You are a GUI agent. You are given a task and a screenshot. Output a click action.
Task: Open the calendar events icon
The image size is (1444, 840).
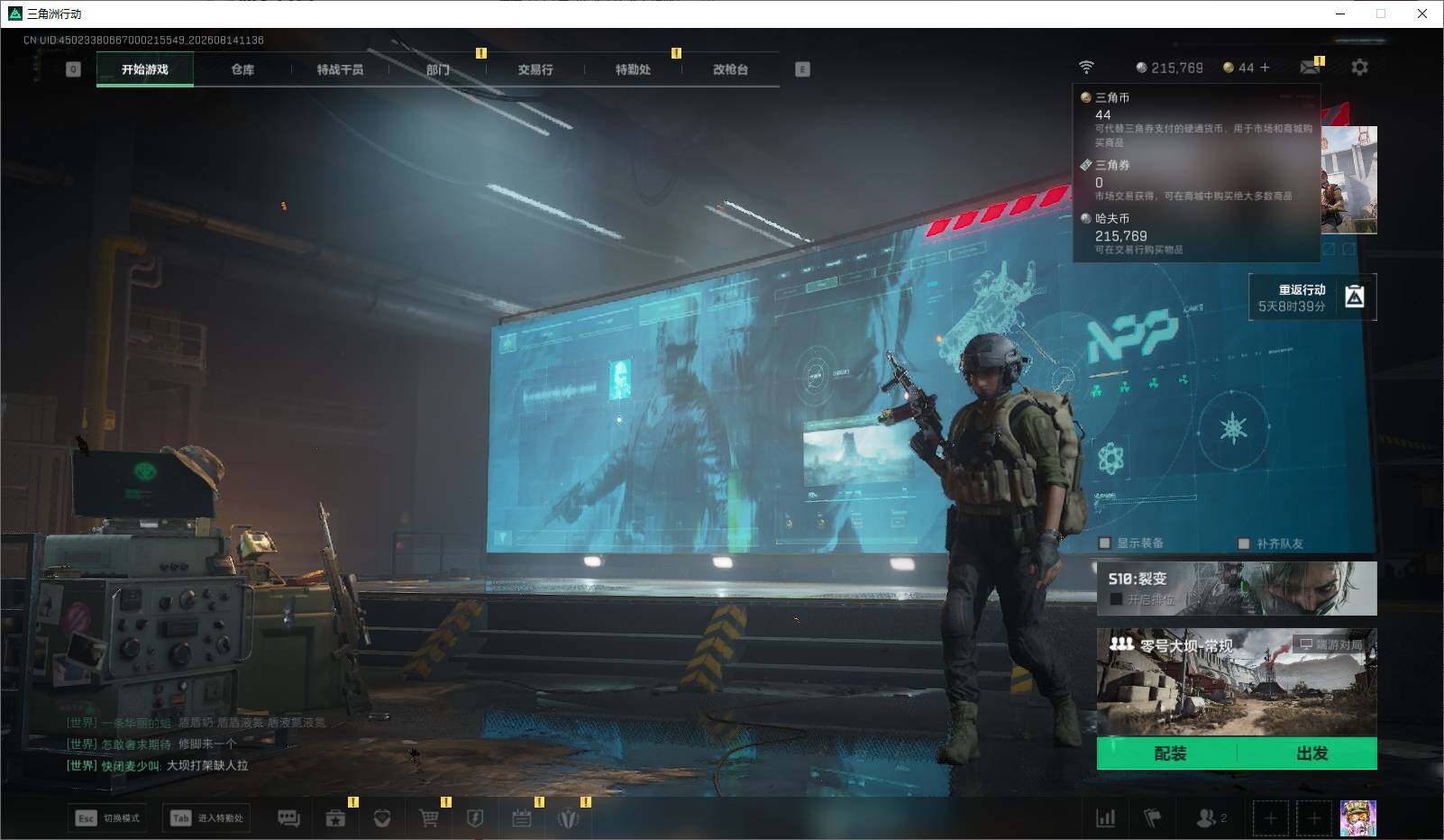click(x=522, y=818)
